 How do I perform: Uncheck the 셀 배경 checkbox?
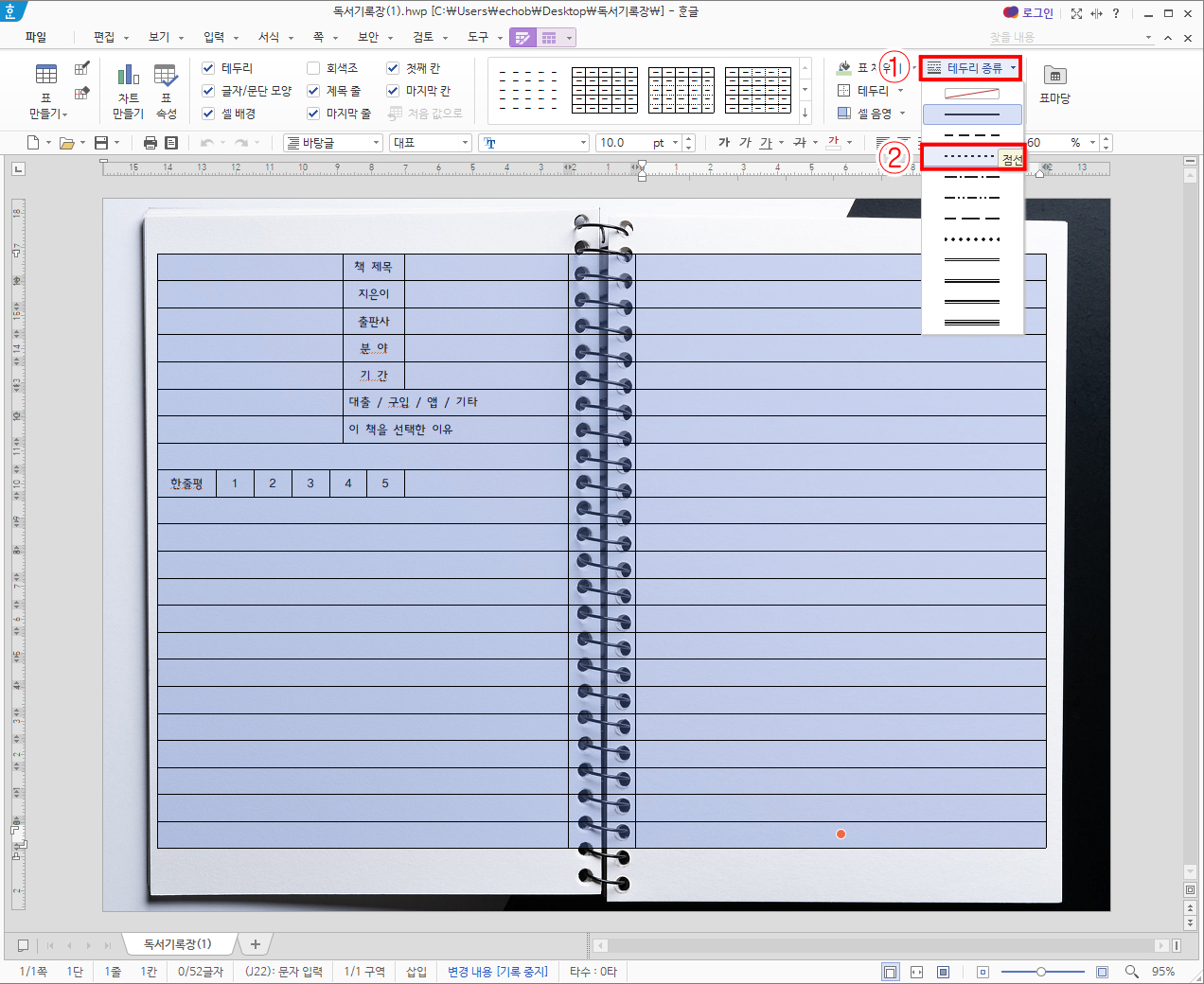tap(208, 114)
